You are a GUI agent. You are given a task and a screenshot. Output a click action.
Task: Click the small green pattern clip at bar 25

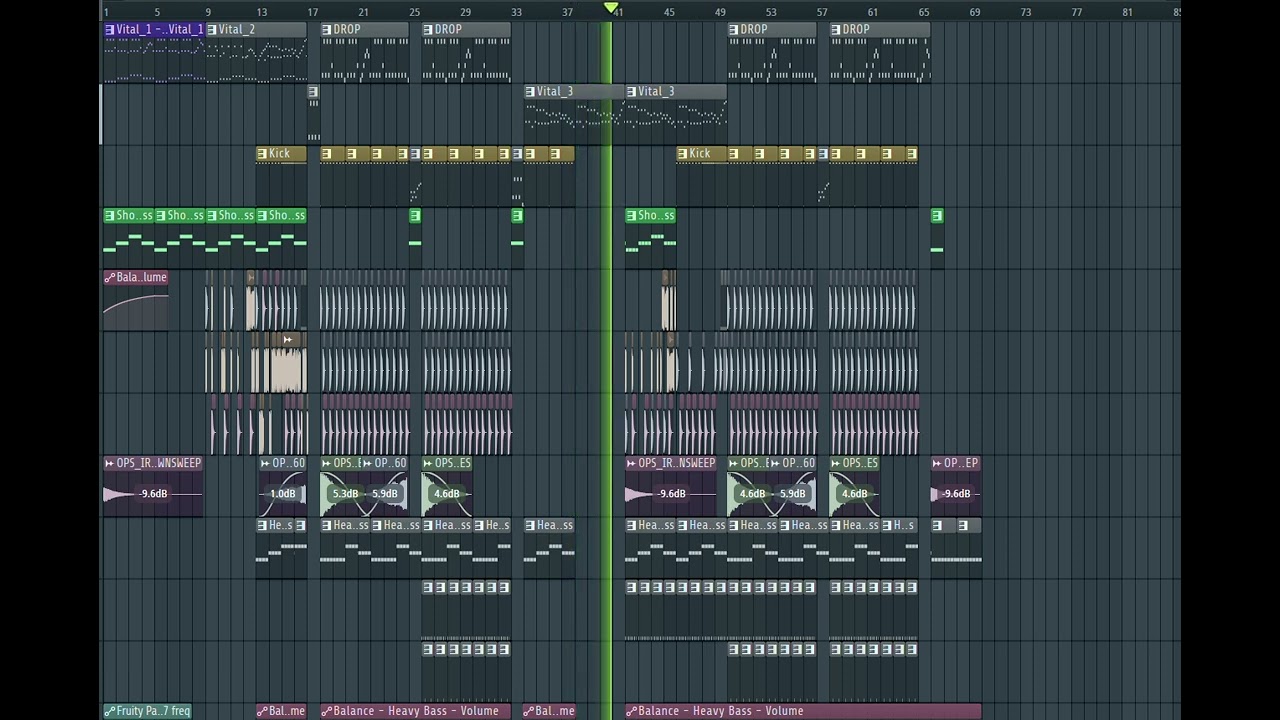click(415, 215)
